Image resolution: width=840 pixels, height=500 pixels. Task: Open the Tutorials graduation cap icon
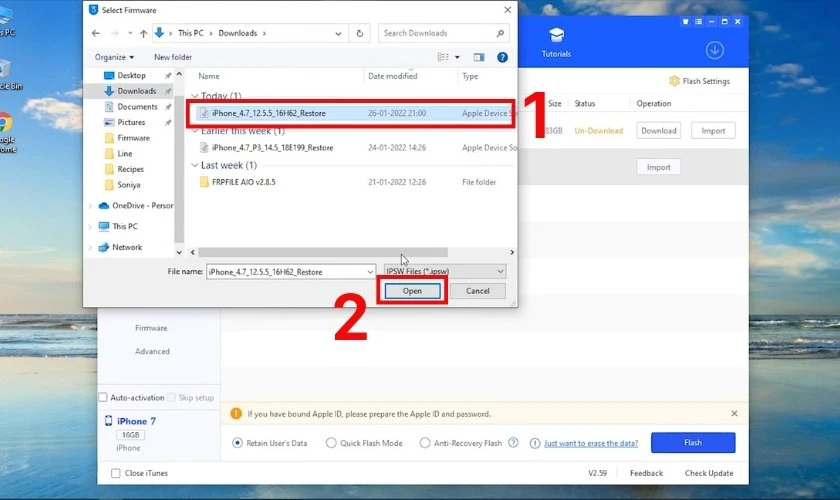click(x=556, y=36)
